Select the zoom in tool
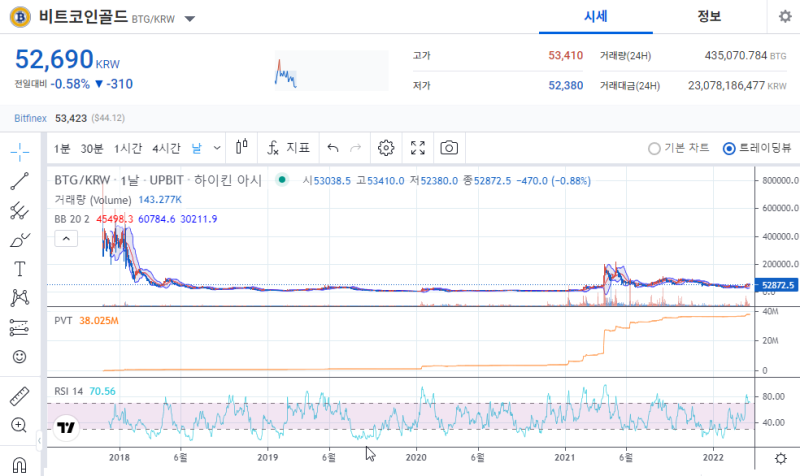Image resolution: width=800 pixels, height=476 pixels. [x=19, y=425]
